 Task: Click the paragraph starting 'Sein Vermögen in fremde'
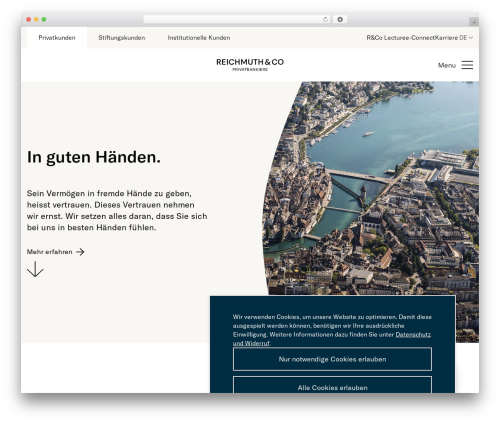[117, 210]
